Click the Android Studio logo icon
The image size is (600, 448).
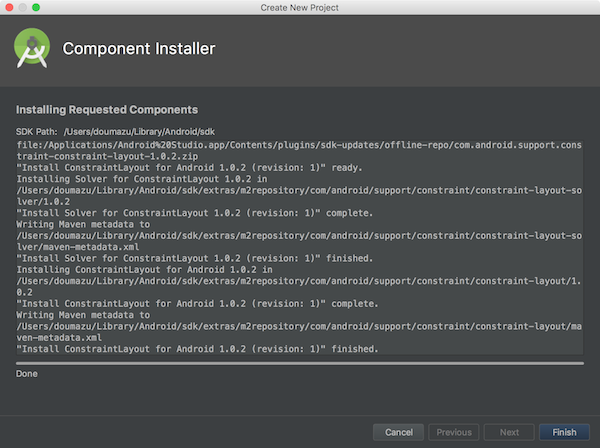coord(32,48)
